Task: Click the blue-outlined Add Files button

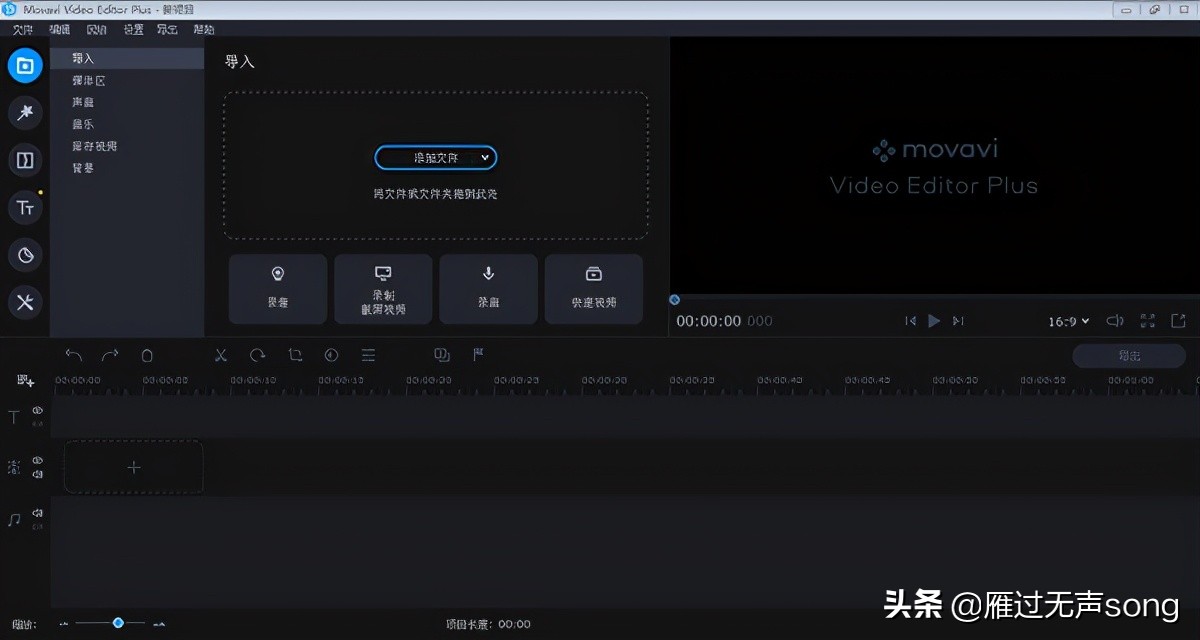Action: click(x=436, y=158)
